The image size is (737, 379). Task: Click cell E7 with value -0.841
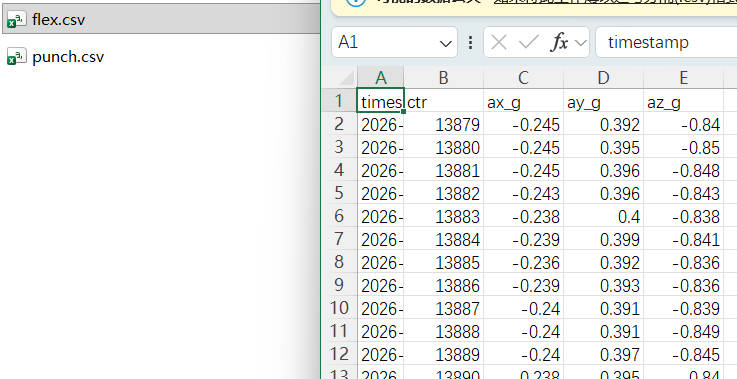point(683,239)
